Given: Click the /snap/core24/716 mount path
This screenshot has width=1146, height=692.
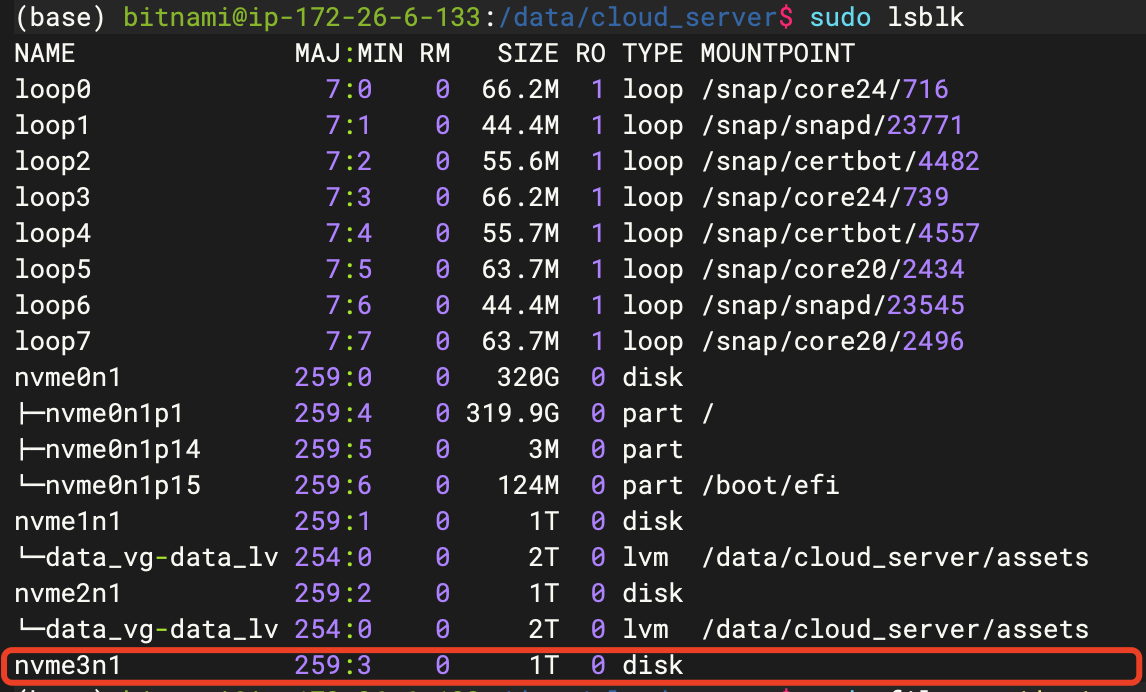Looking at the screenshot, I should coord(824,89).
